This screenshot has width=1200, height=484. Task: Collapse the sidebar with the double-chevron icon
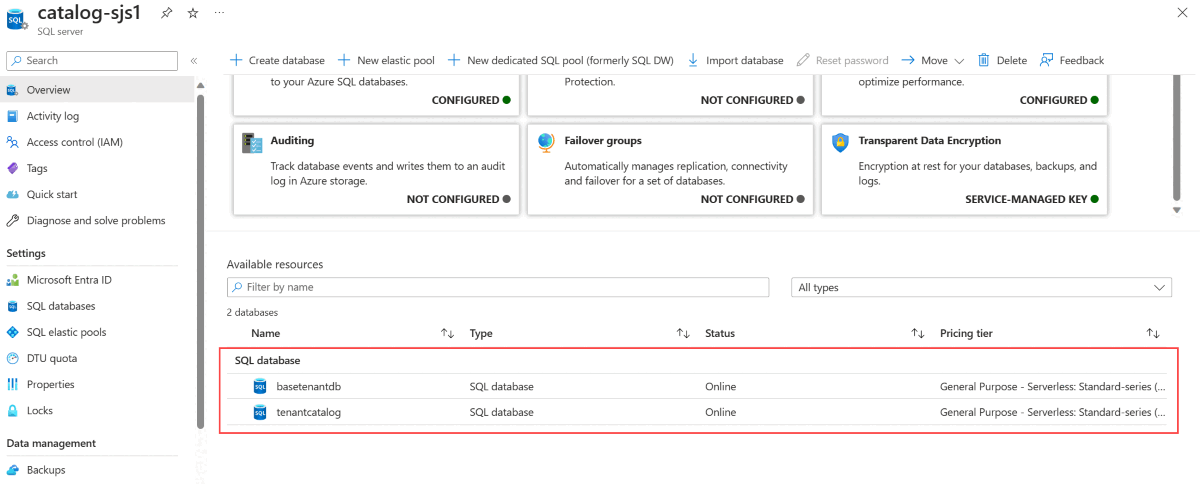tap(194, 61)
